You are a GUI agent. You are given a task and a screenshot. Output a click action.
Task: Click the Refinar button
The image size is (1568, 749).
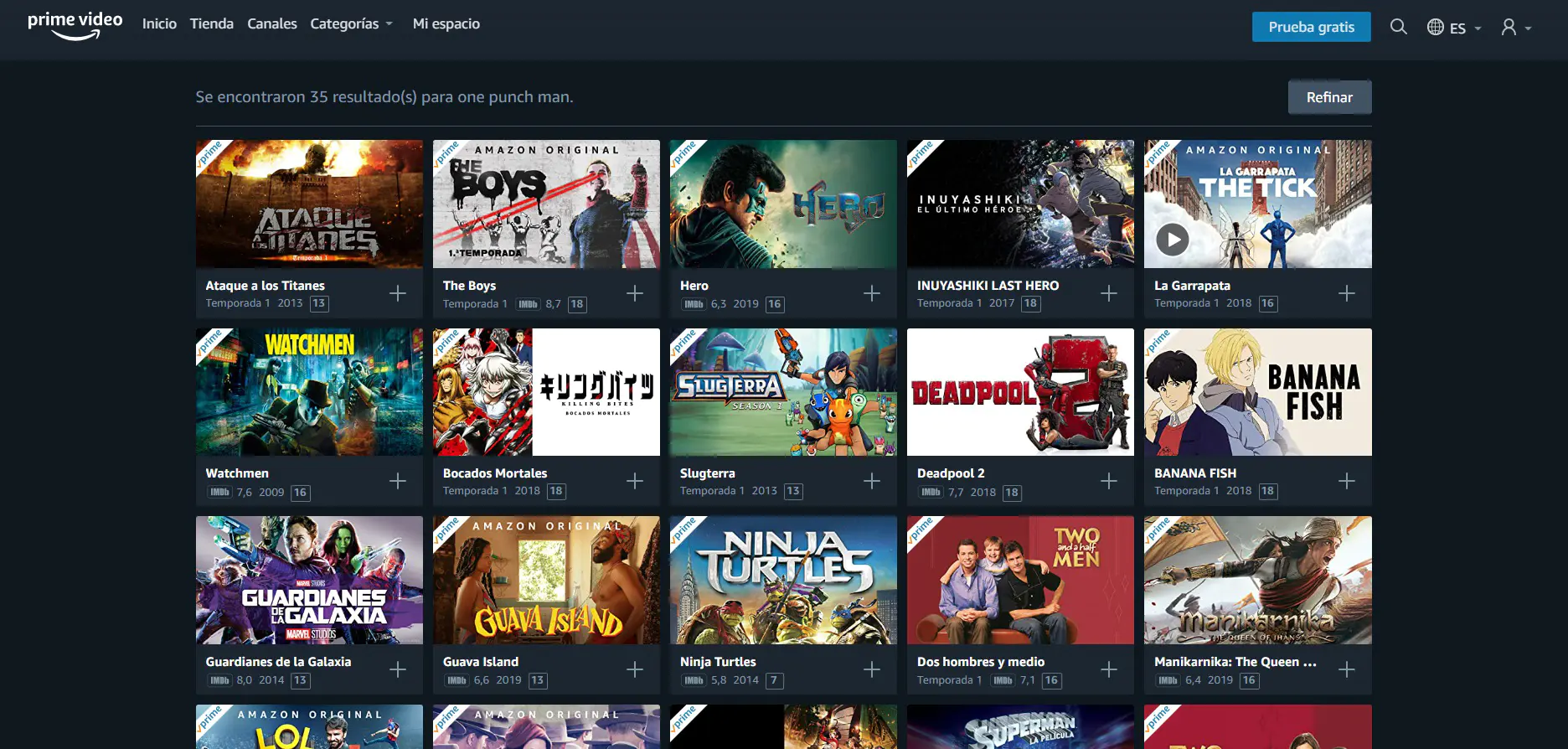(x=1329, y=97)
